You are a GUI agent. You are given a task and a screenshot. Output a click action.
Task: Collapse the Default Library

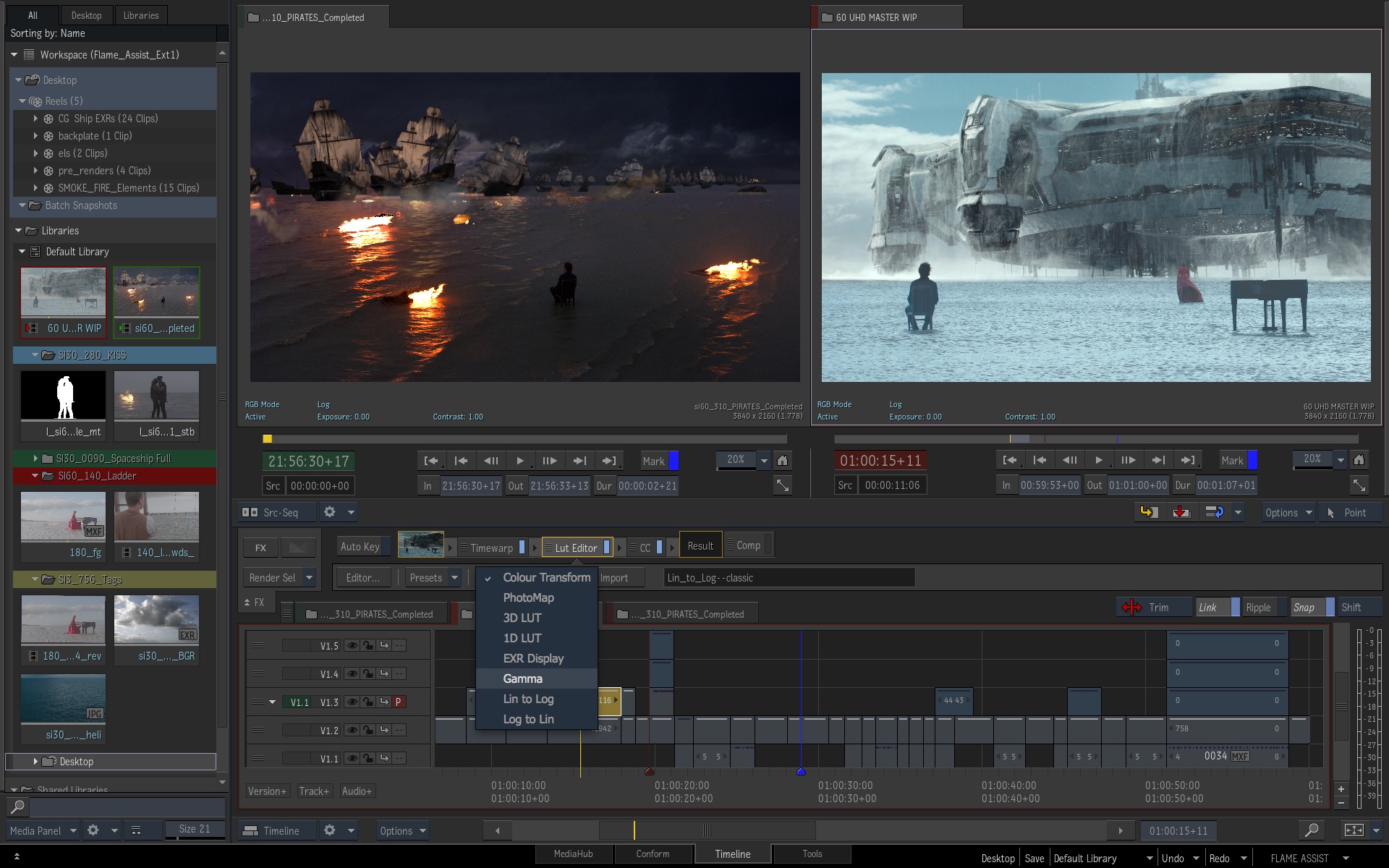pos(22,251)
